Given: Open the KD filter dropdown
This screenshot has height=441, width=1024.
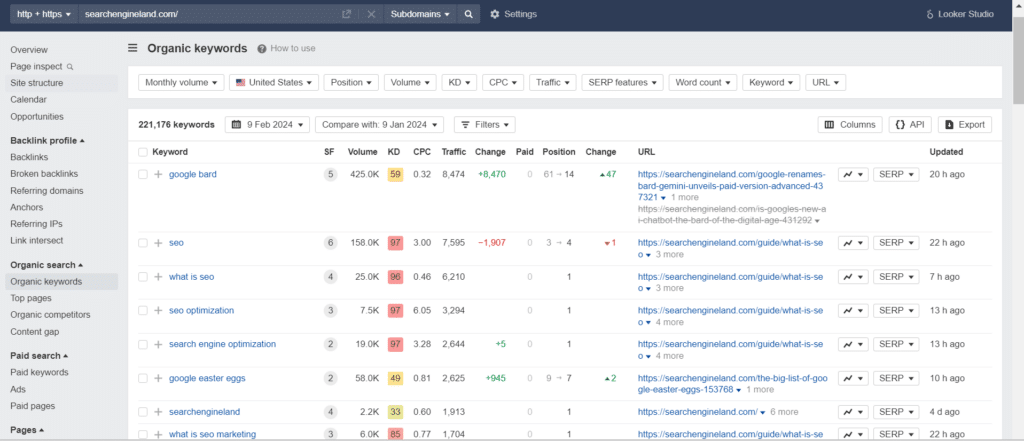Looking at the screenshot, I should (459, 82).
